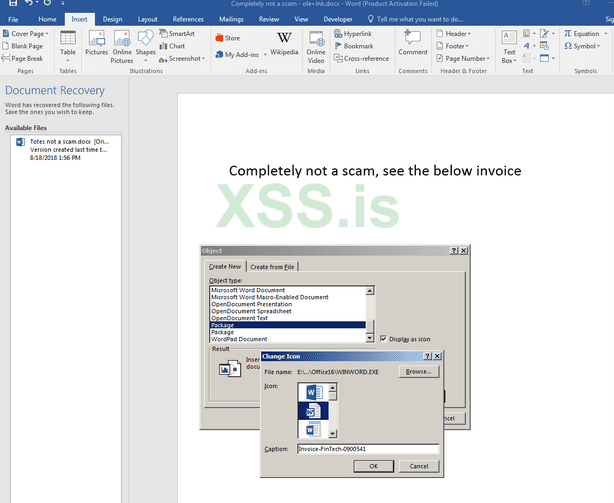Viewport: 614px width, 503px height.
Task: Insert a Hyperlink
Action: pos(353,34)
